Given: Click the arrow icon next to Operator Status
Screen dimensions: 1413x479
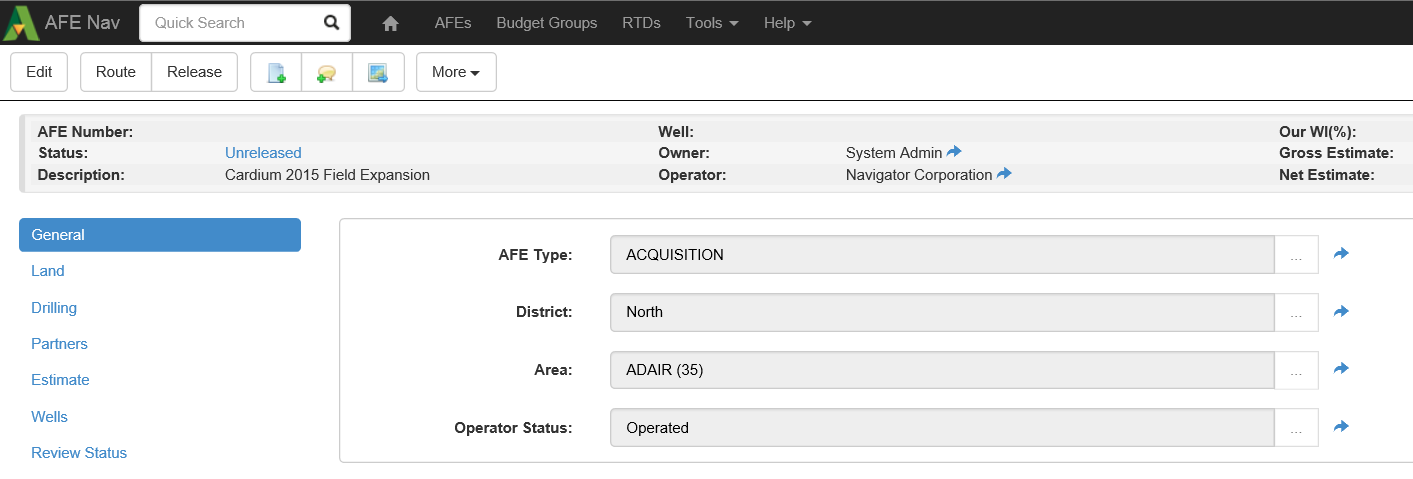Looking at the screenshot, I should click(1341, 427).
